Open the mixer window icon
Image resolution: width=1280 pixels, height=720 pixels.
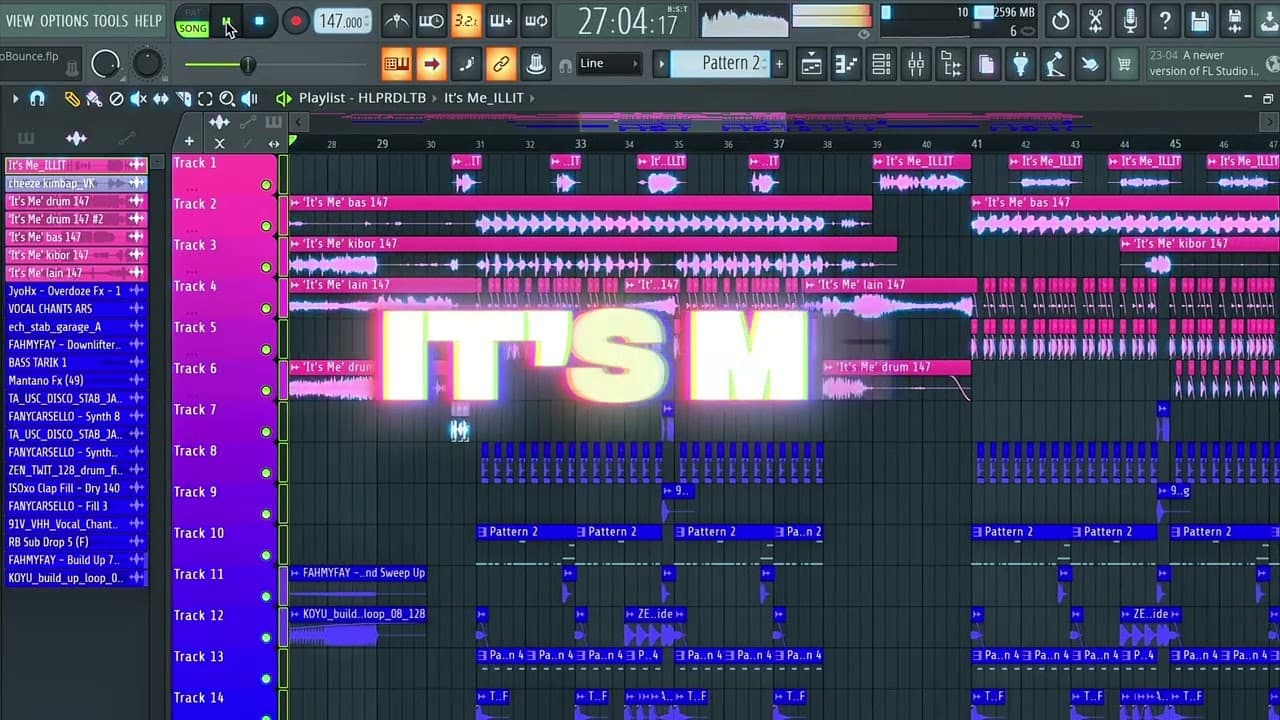coord(916,65)
